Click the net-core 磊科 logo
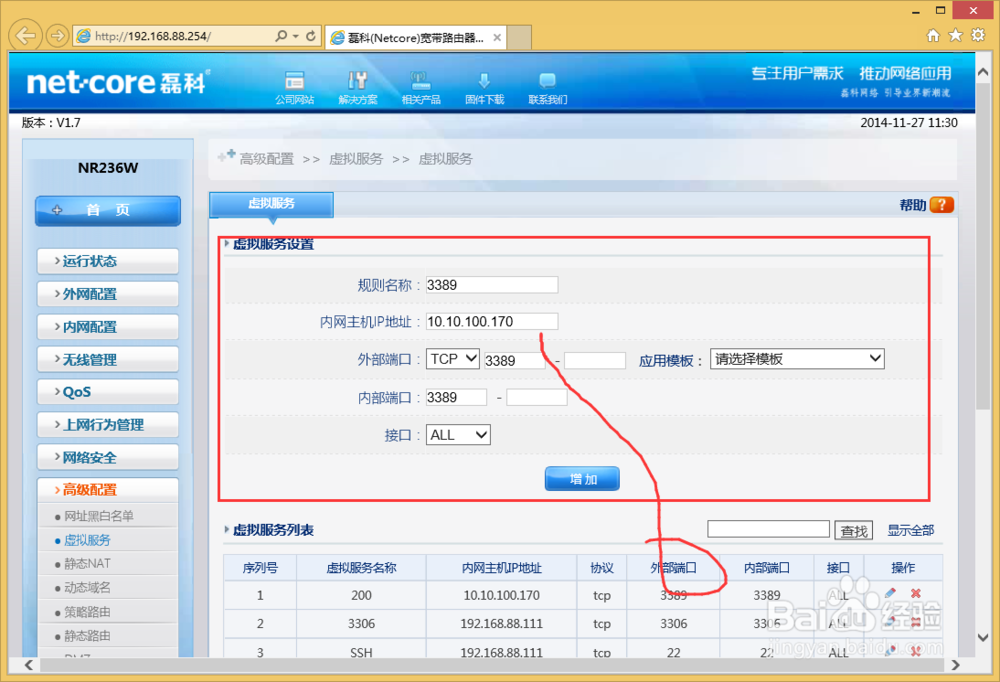Image resolution: width=1000 pixels, height=682 pixels. [x=117, y=83]
